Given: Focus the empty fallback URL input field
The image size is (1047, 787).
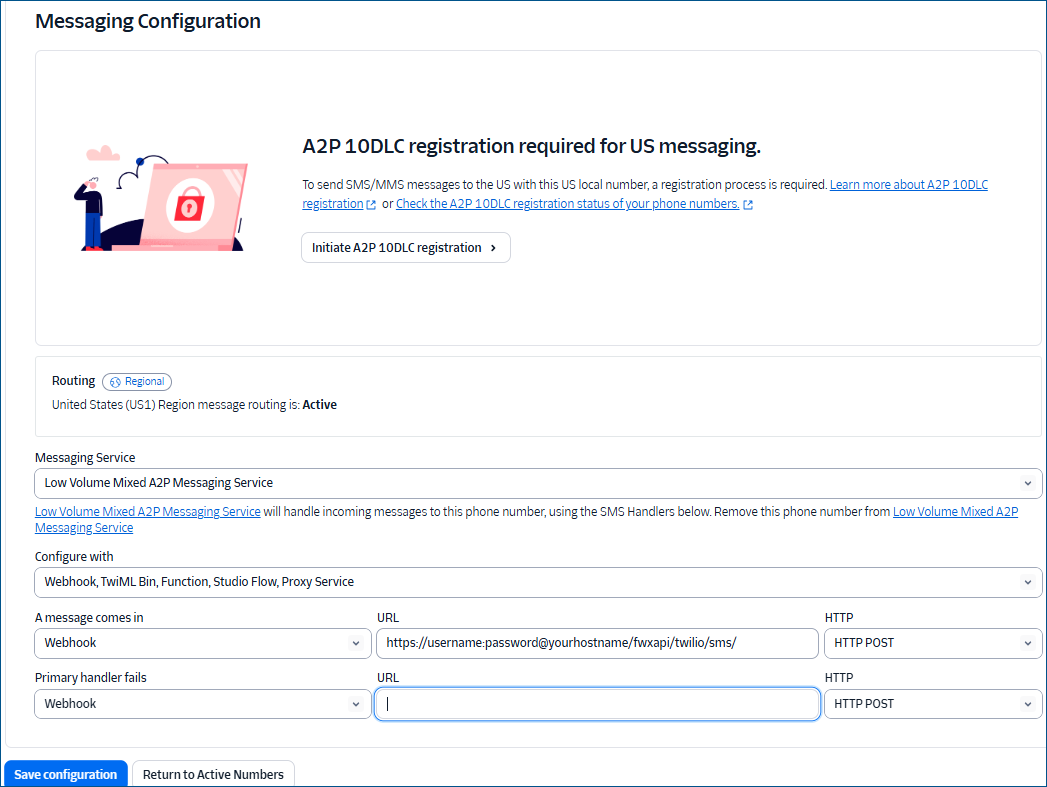Looking at the screenshot, I should 596,704.
